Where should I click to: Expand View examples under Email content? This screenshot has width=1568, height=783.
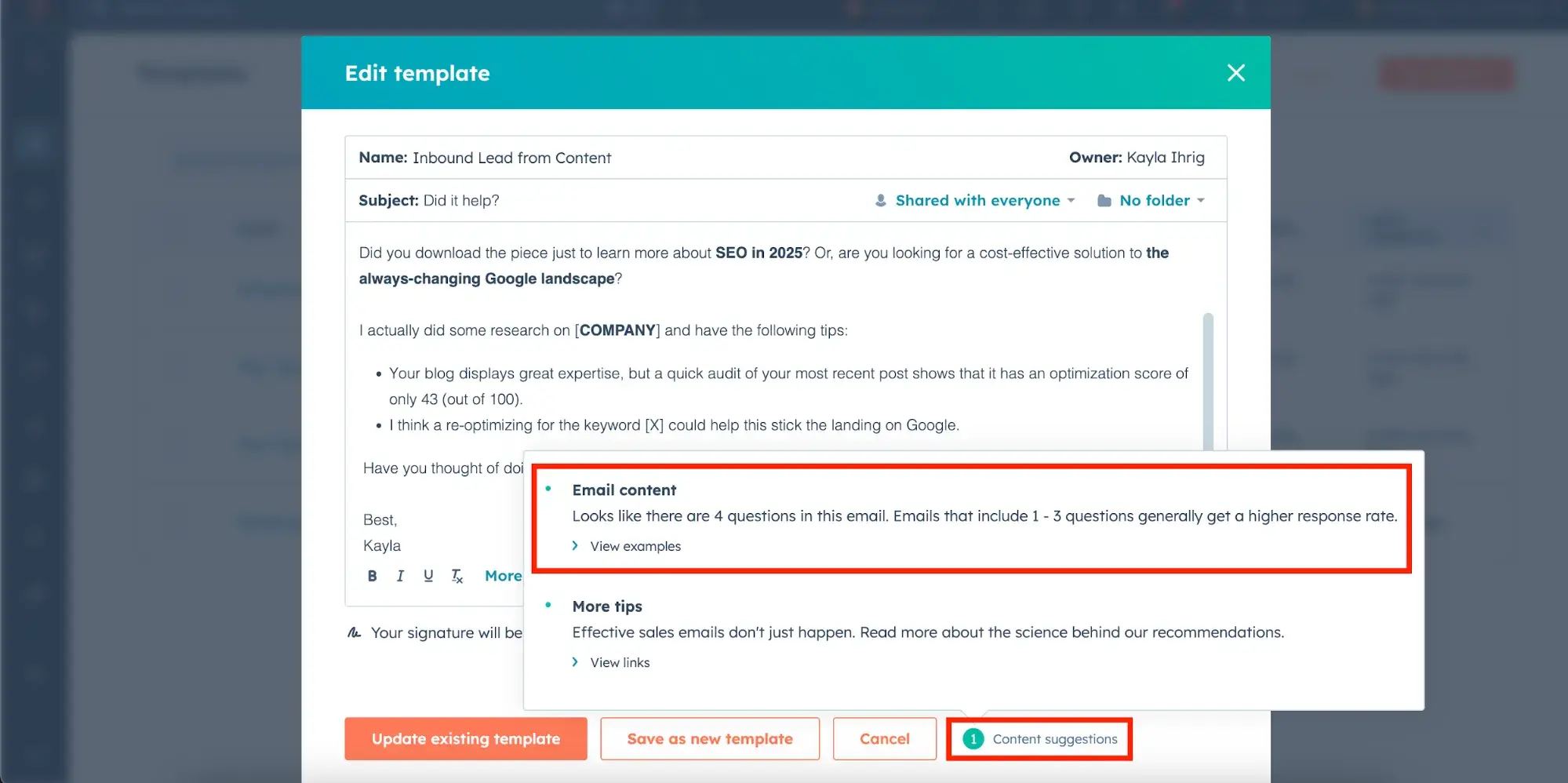(635, 546)
